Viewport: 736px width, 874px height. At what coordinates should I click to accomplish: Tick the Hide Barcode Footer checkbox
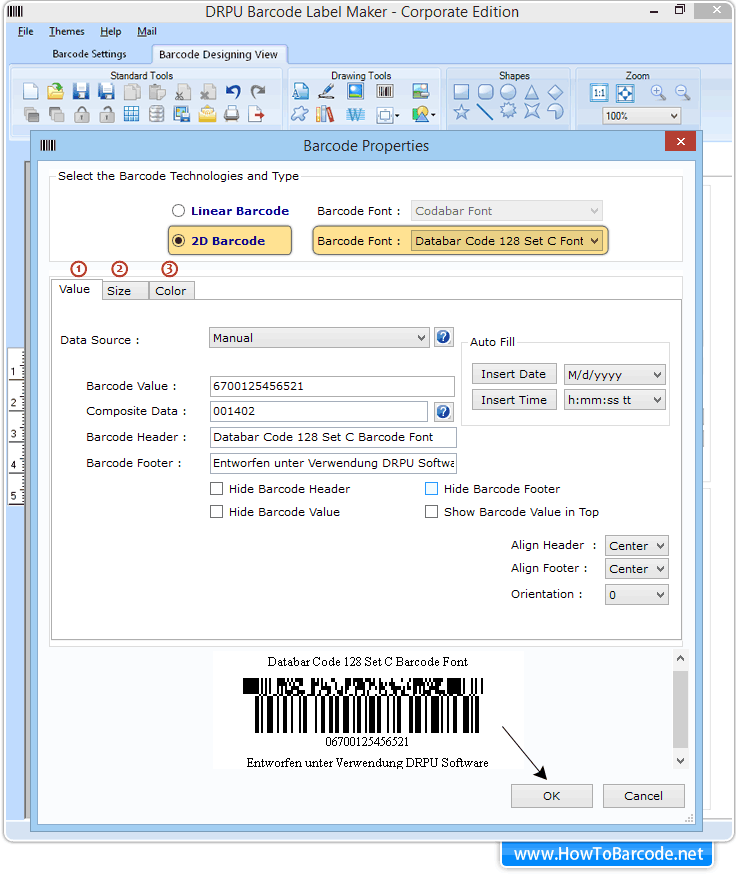click(432, 489)
